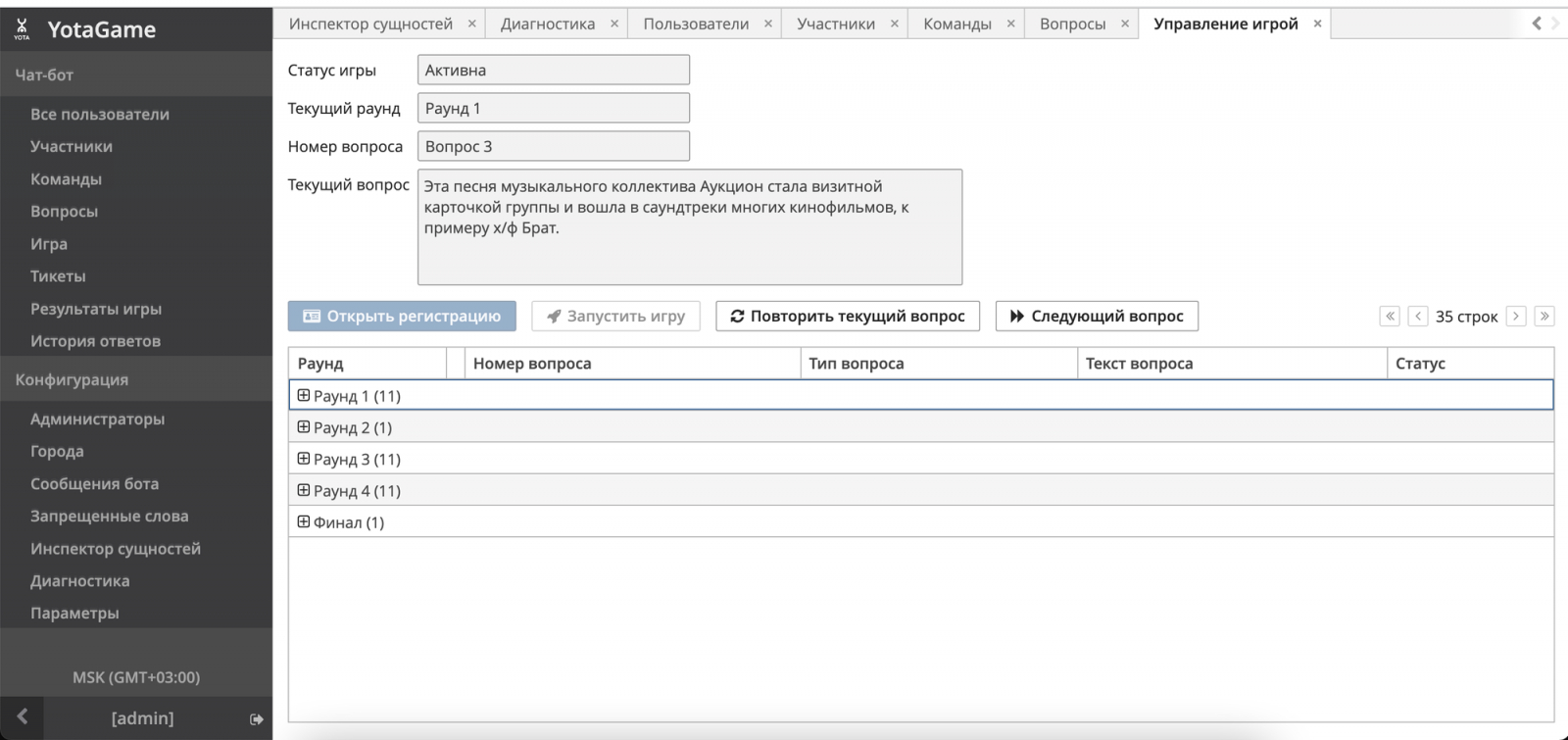
Task: Sort by the Раунд column header
Action: coord(367,363)
